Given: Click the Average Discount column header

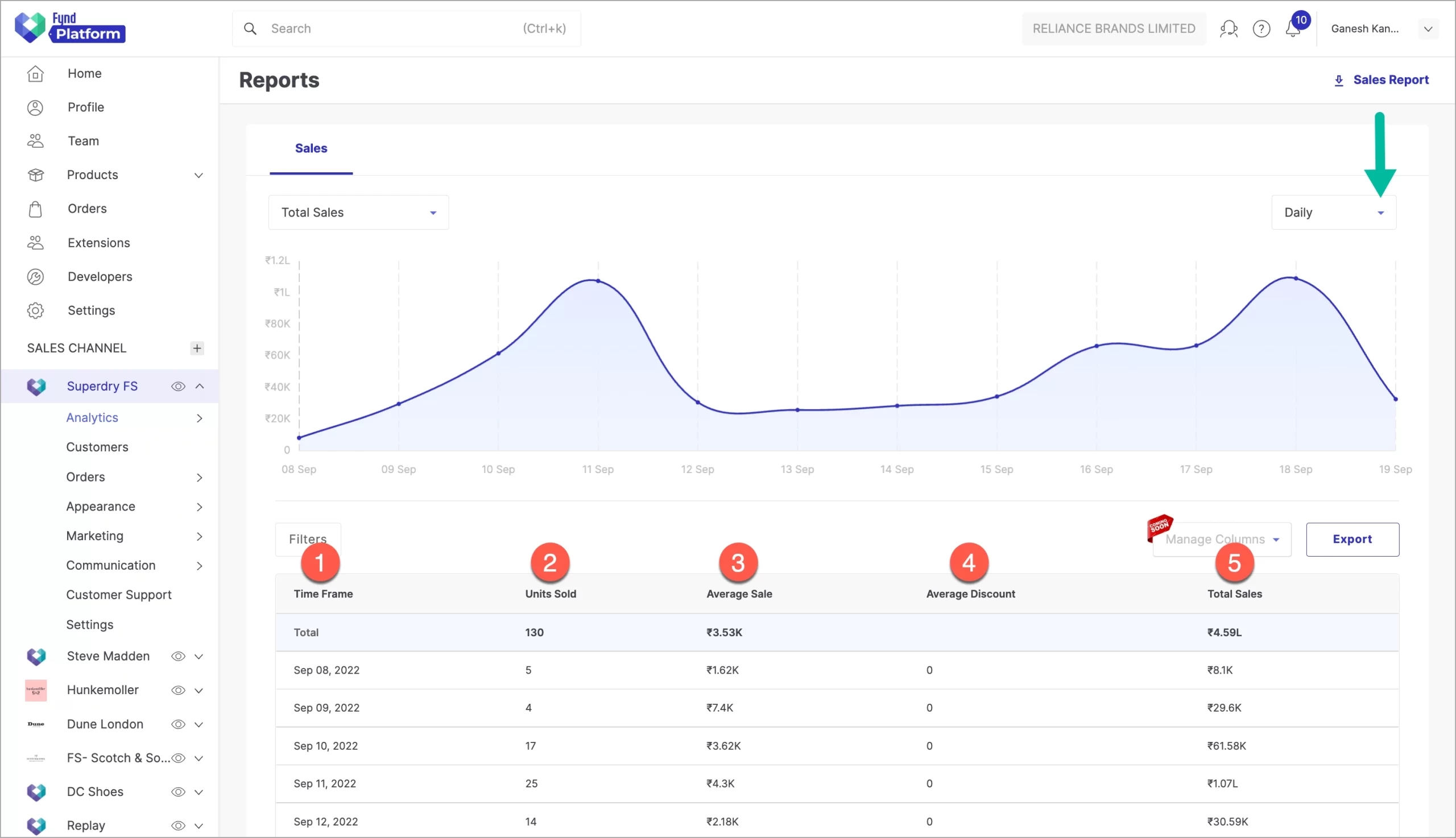Looking at the screenshot, I should tap(970, 594).
